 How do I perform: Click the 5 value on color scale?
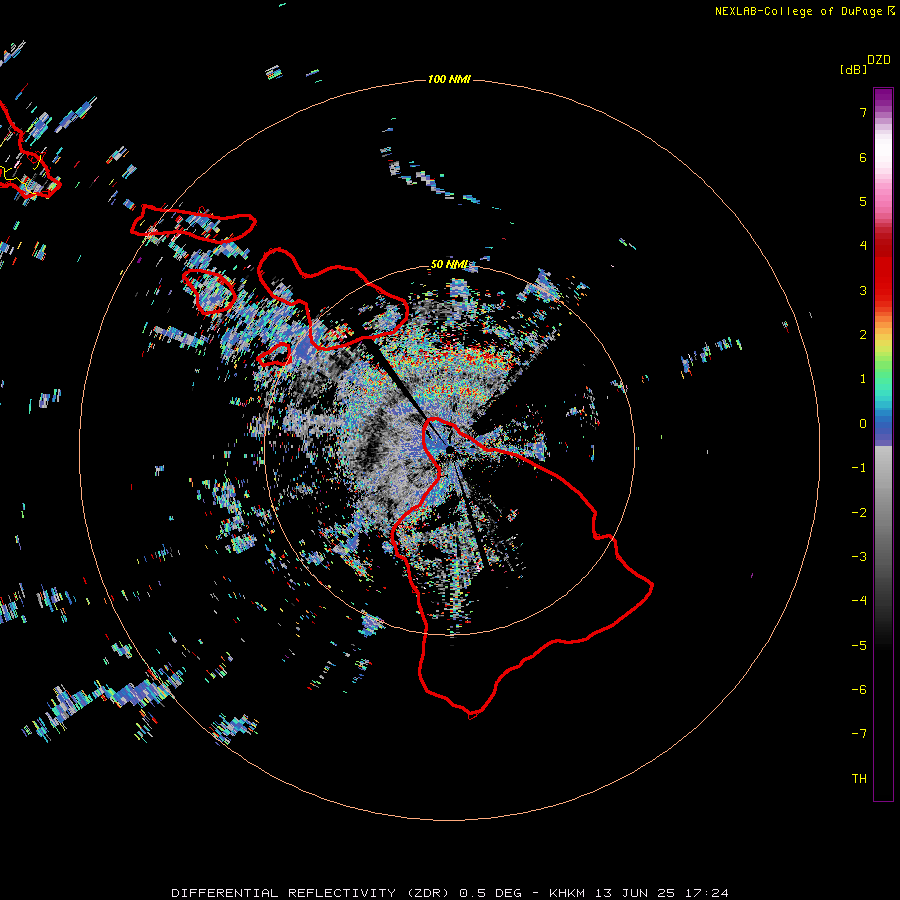[x=863, y=201]
